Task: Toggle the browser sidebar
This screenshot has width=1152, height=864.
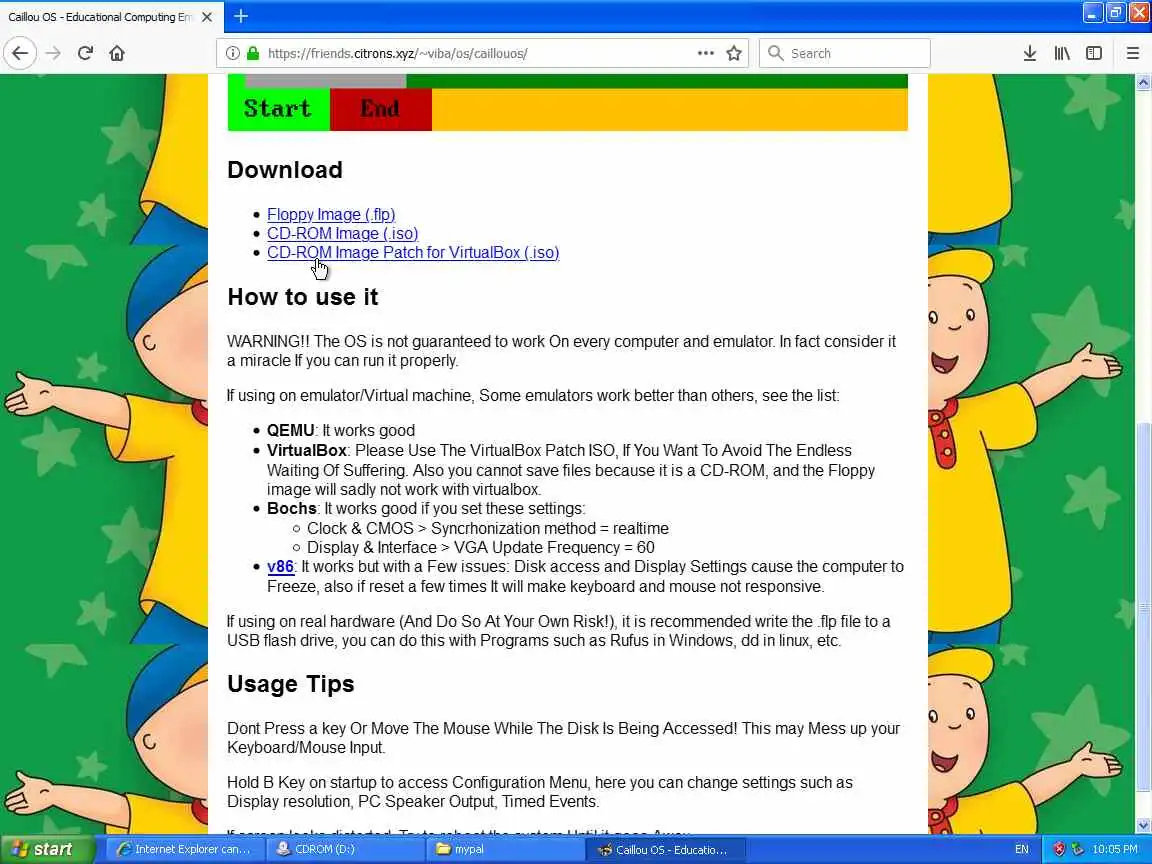Action: tap(1094, 53)
